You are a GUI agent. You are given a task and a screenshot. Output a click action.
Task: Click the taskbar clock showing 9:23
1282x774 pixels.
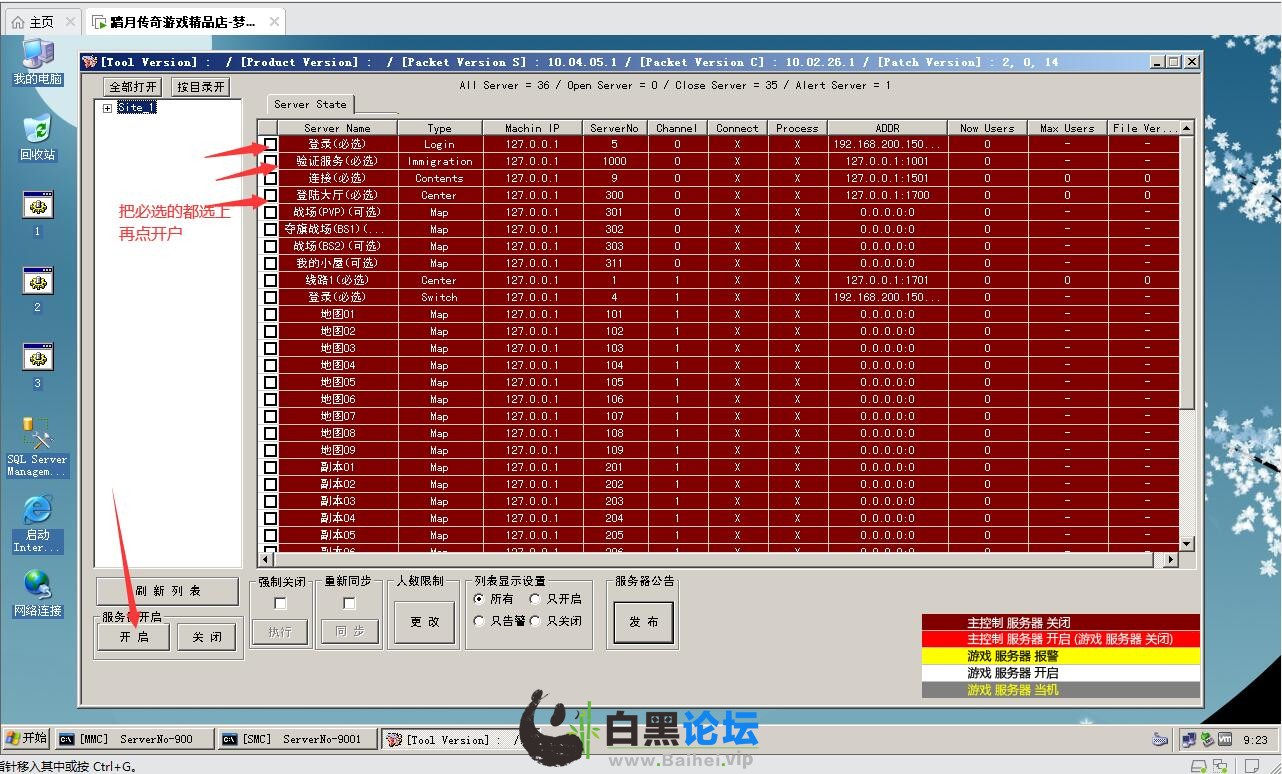[1255, 740]
